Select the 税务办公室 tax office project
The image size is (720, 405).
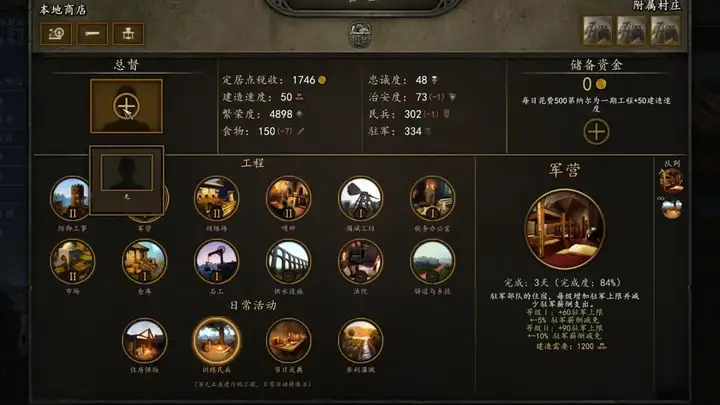click(433, 198)
